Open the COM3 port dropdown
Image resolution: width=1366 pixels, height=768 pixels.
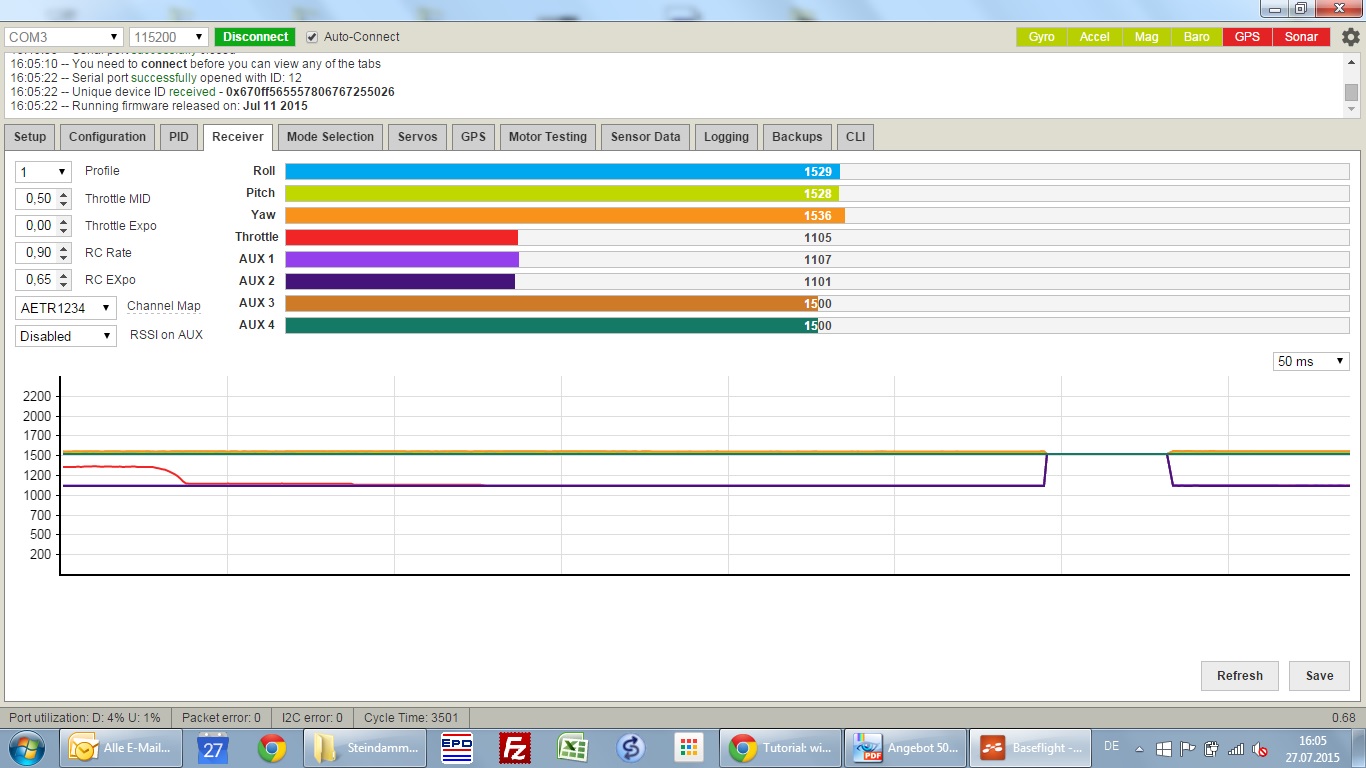point(64,37)
